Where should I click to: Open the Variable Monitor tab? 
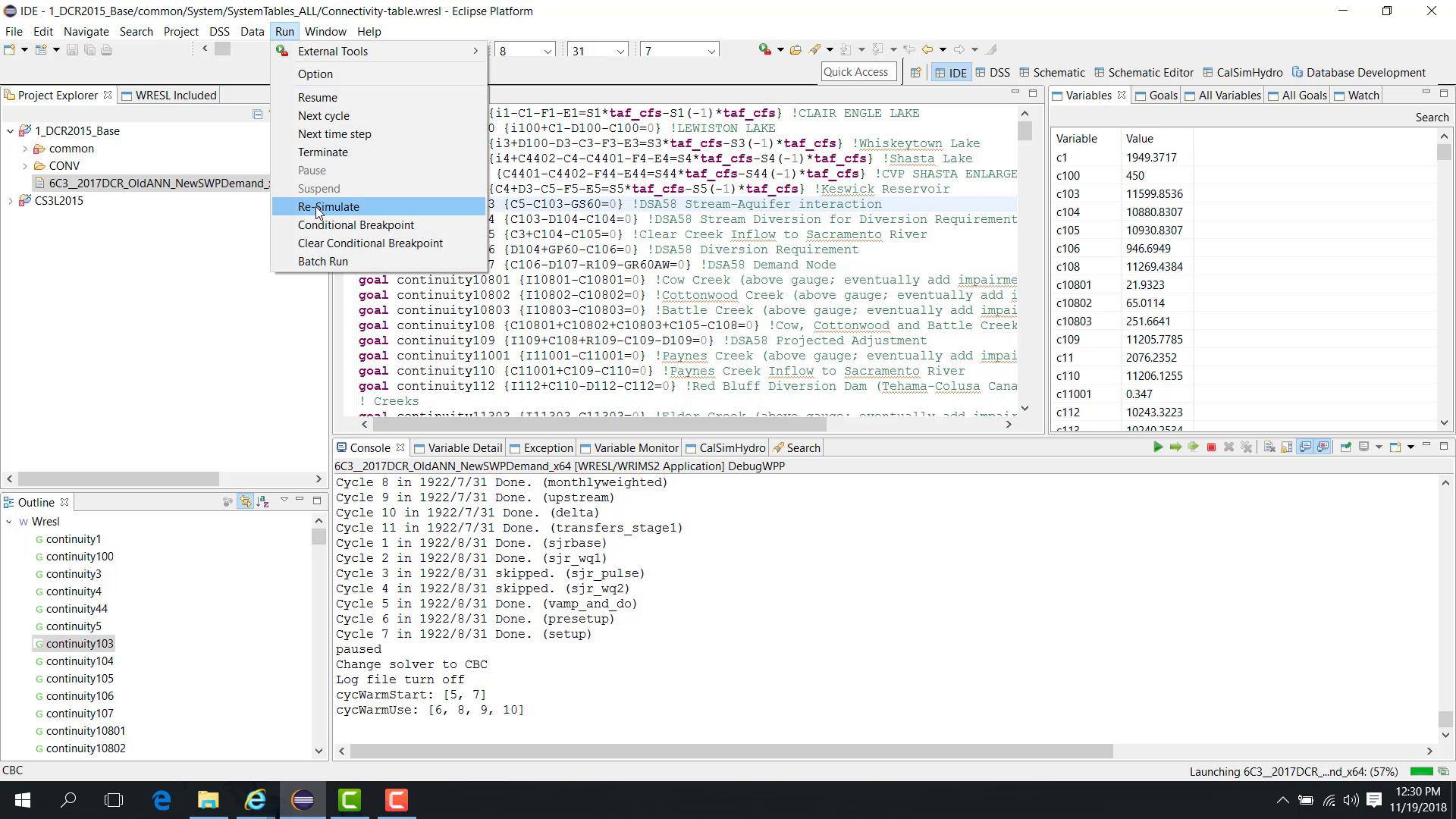629,447
